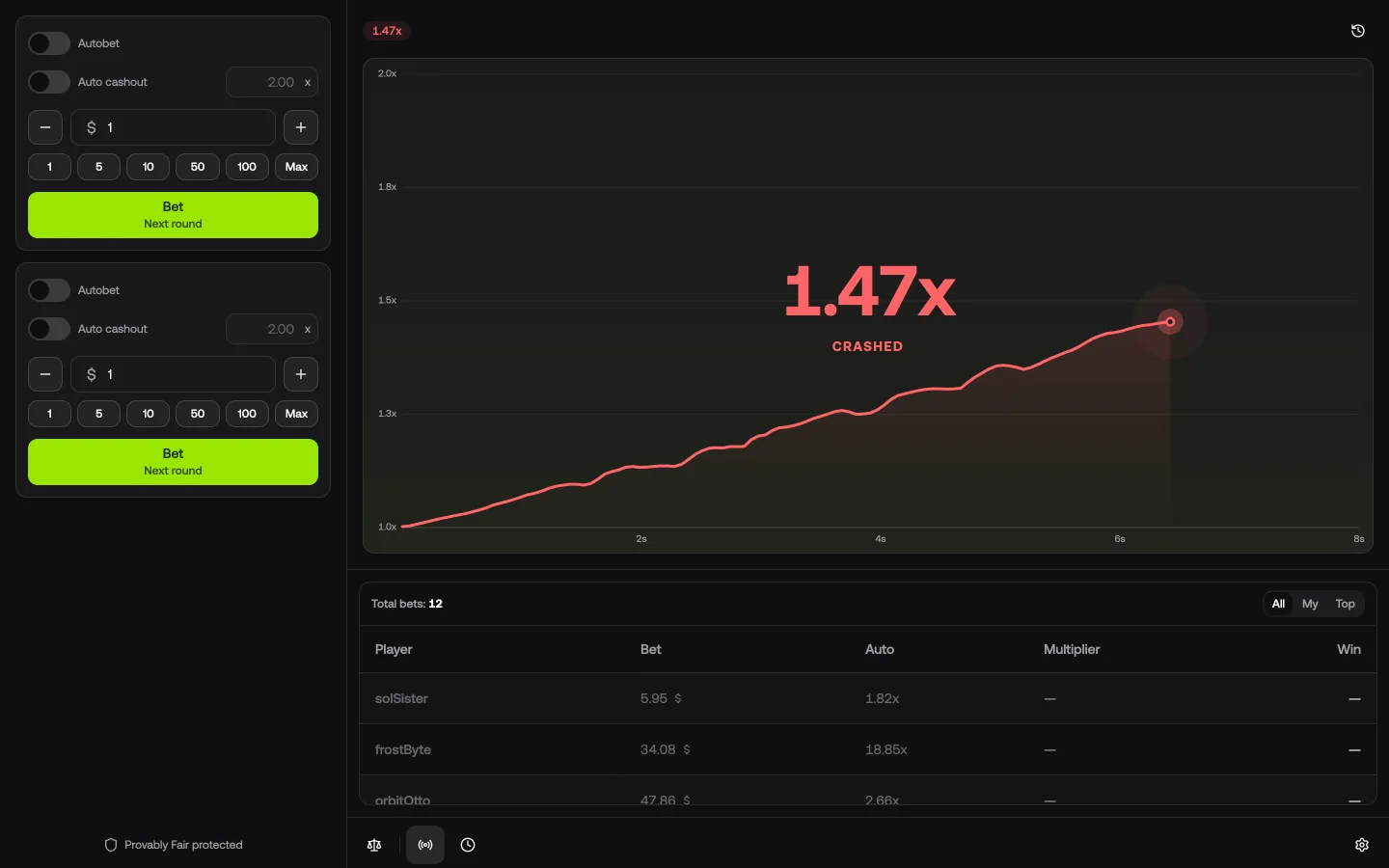Set second panel bet to 1 preset
Screen dimensions: 1389x868
pyautogui.click(x=49, y=414)
